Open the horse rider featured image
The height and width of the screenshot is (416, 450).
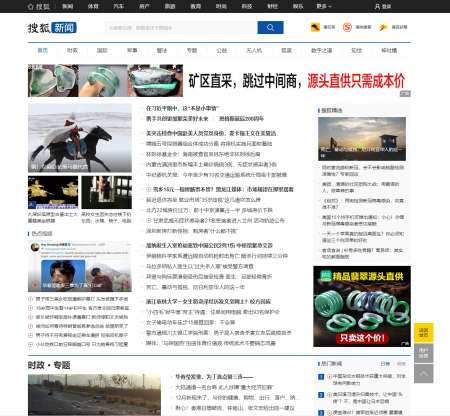(80, 138)
